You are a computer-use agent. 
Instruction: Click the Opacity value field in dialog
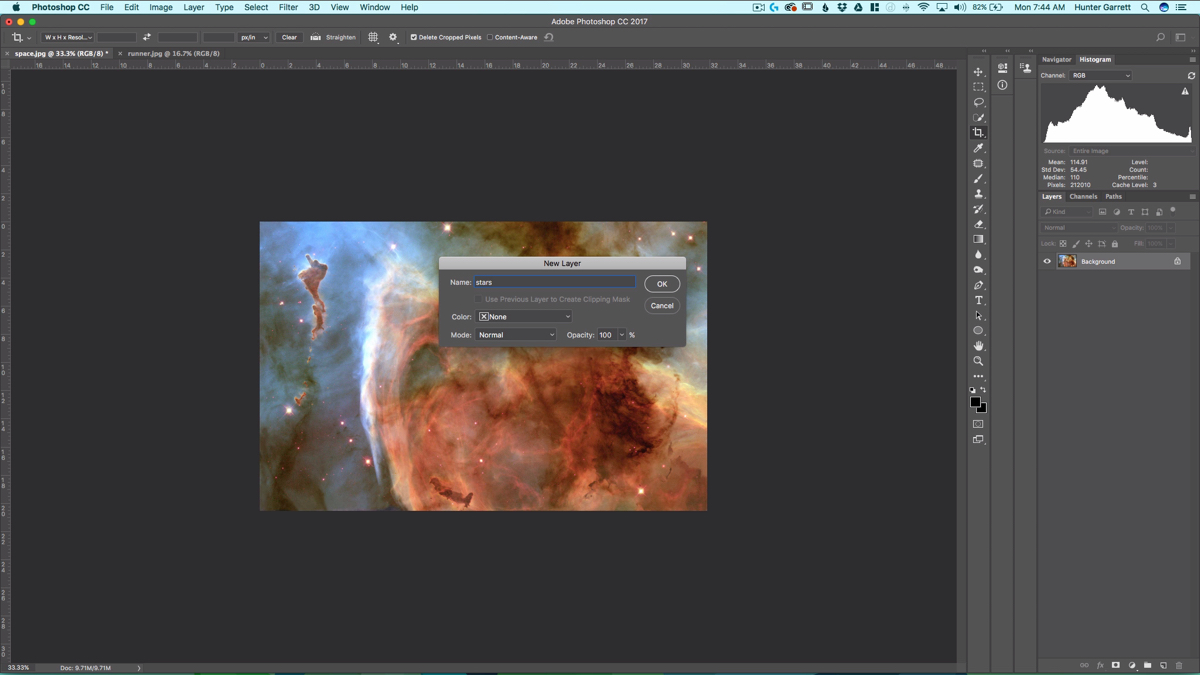tap(606, 335)
